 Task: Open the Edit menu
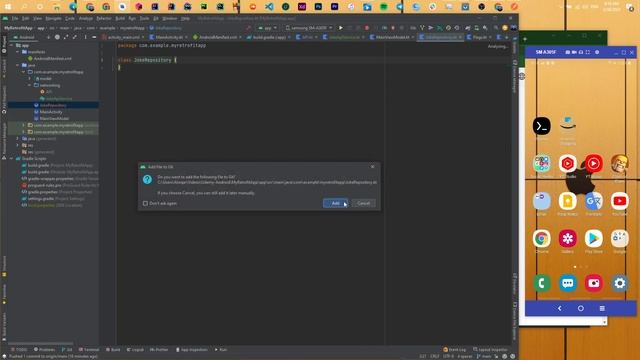click(25, 18)
